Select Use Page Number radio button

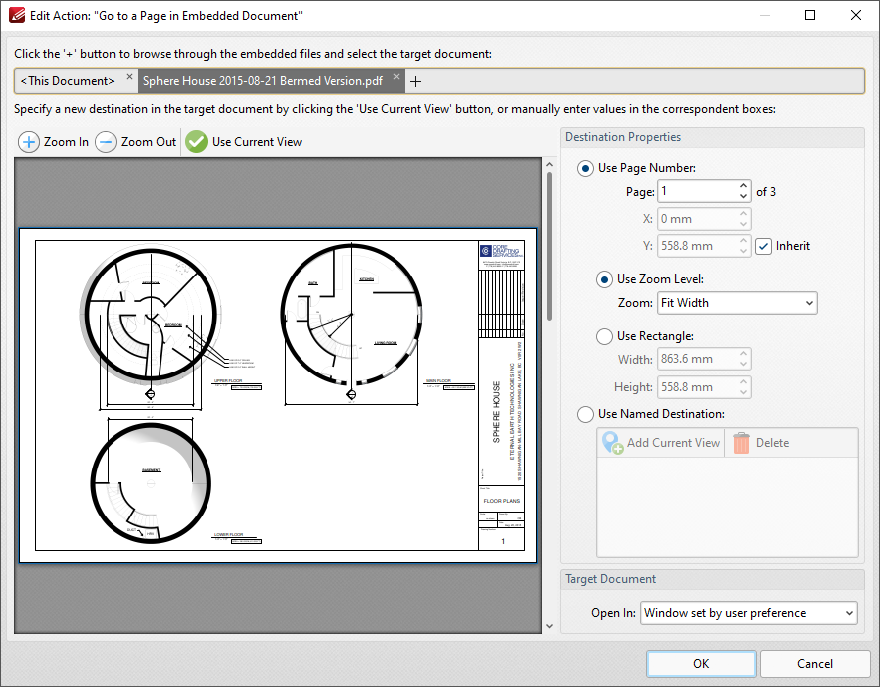(585, 168)
